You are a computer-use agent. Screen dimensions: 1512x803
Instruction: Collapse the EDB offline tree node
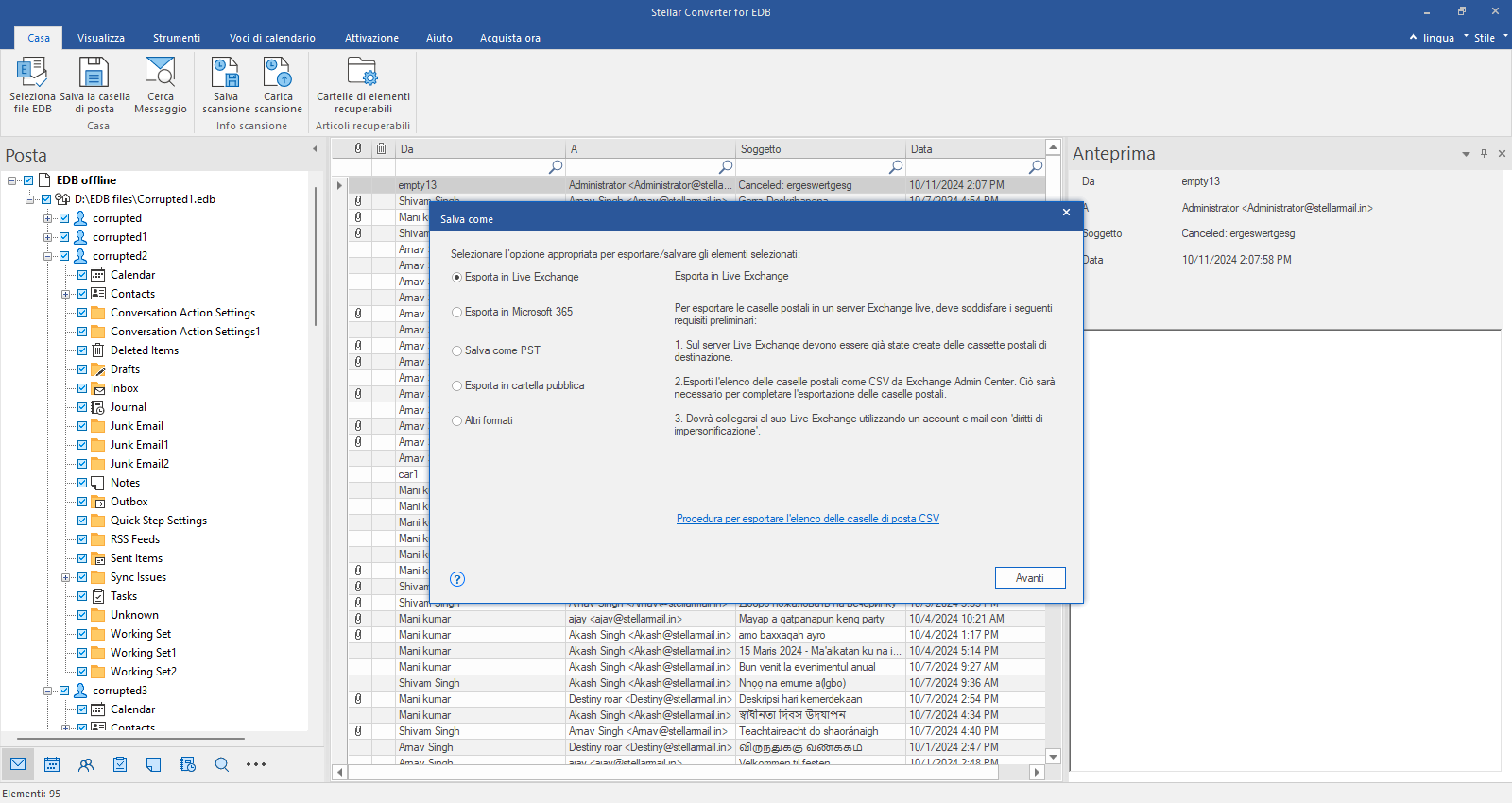11,180
